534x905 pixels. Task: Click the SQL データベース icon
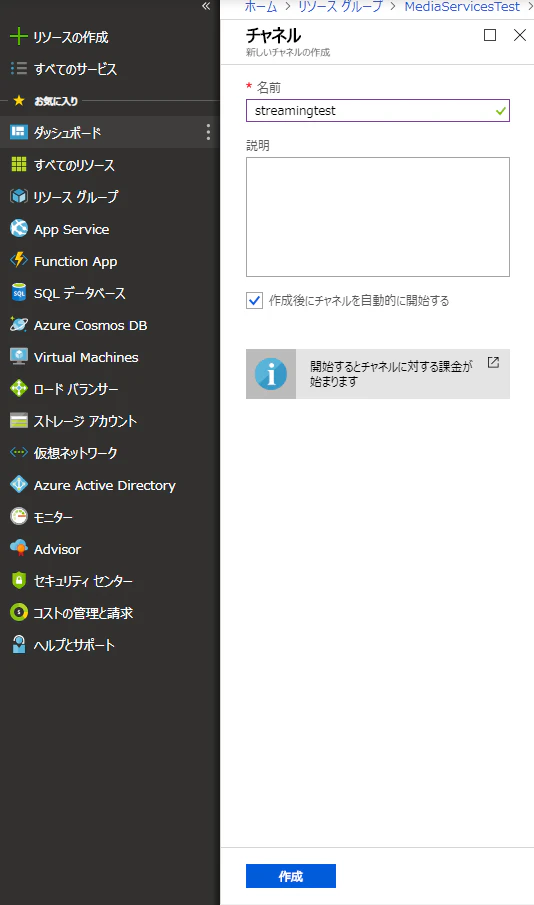18,293
